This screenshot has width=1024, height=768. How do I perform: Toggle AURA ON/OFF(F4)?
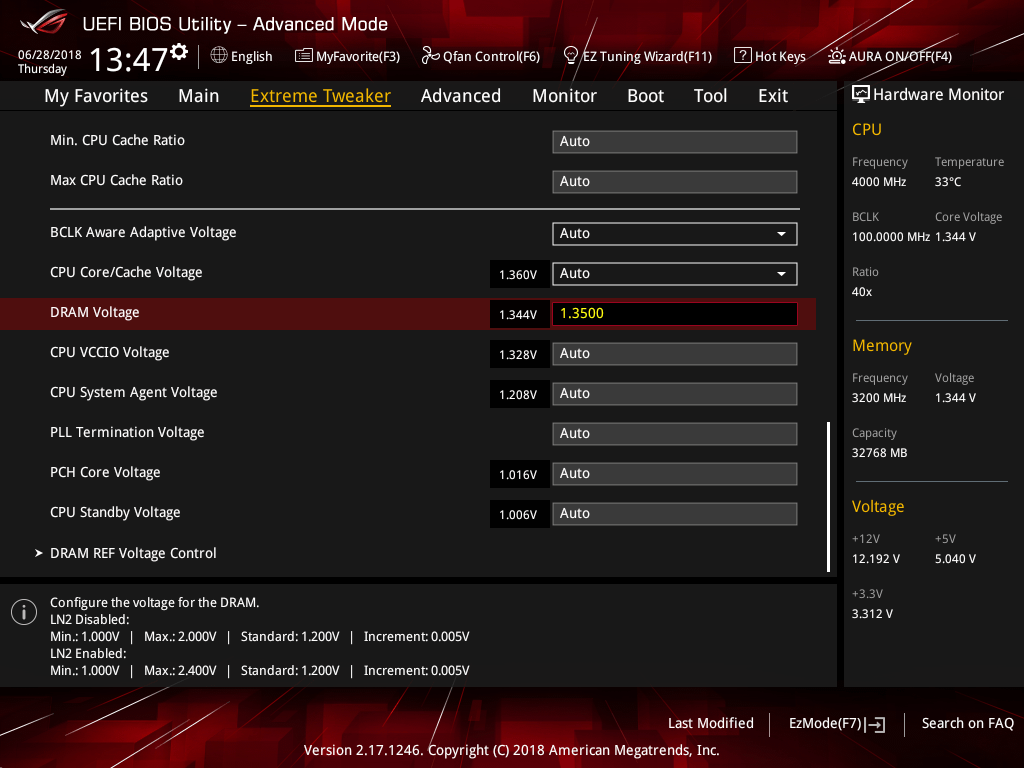pos(890,56)
